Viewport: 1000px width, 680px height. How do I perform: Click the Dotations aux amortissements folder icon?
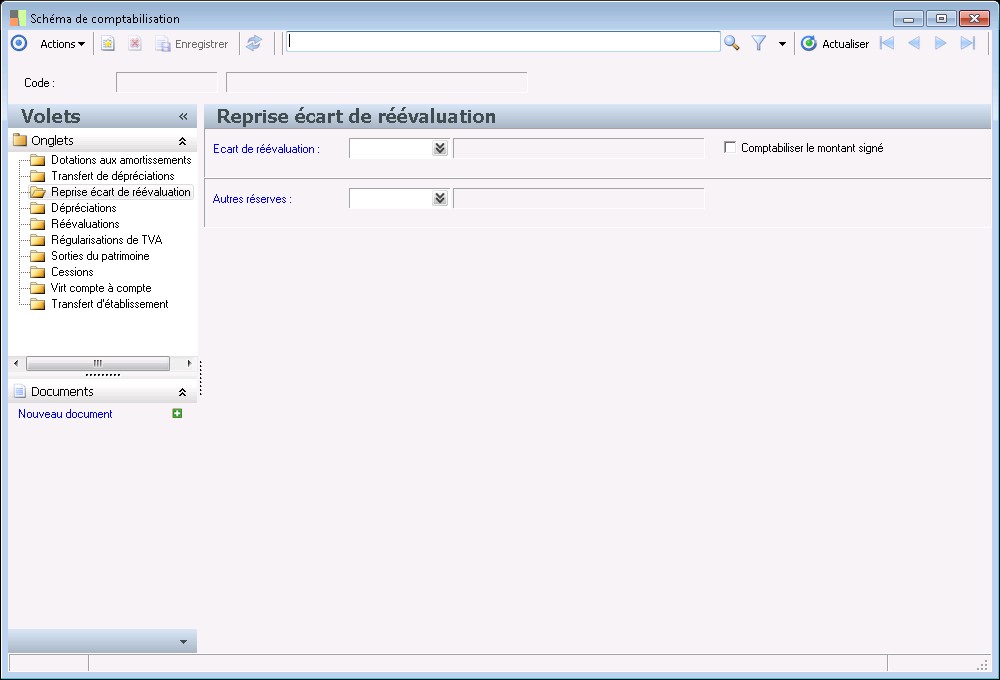pyautogui.click(x=38, y=160)
